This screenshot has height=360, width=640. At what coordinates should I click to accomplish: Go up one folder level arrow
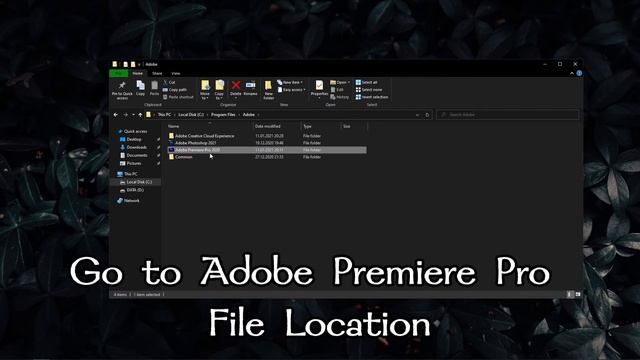140,115
